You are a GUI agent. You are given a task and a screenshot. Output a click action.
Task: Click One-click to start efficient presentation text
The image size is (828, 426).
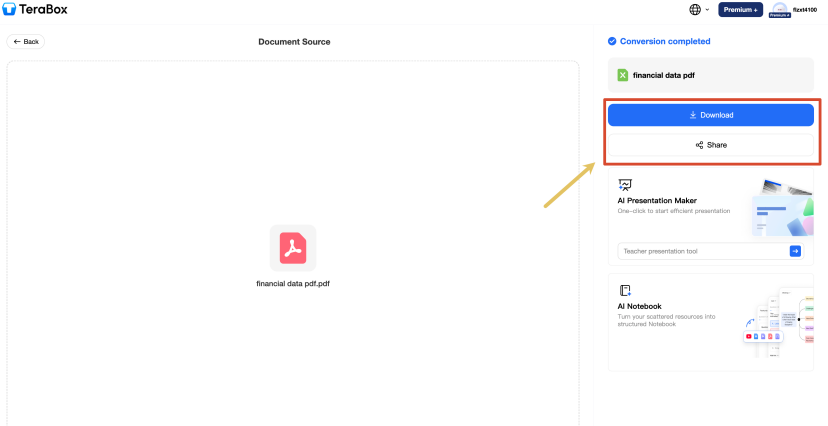point(674,211)
